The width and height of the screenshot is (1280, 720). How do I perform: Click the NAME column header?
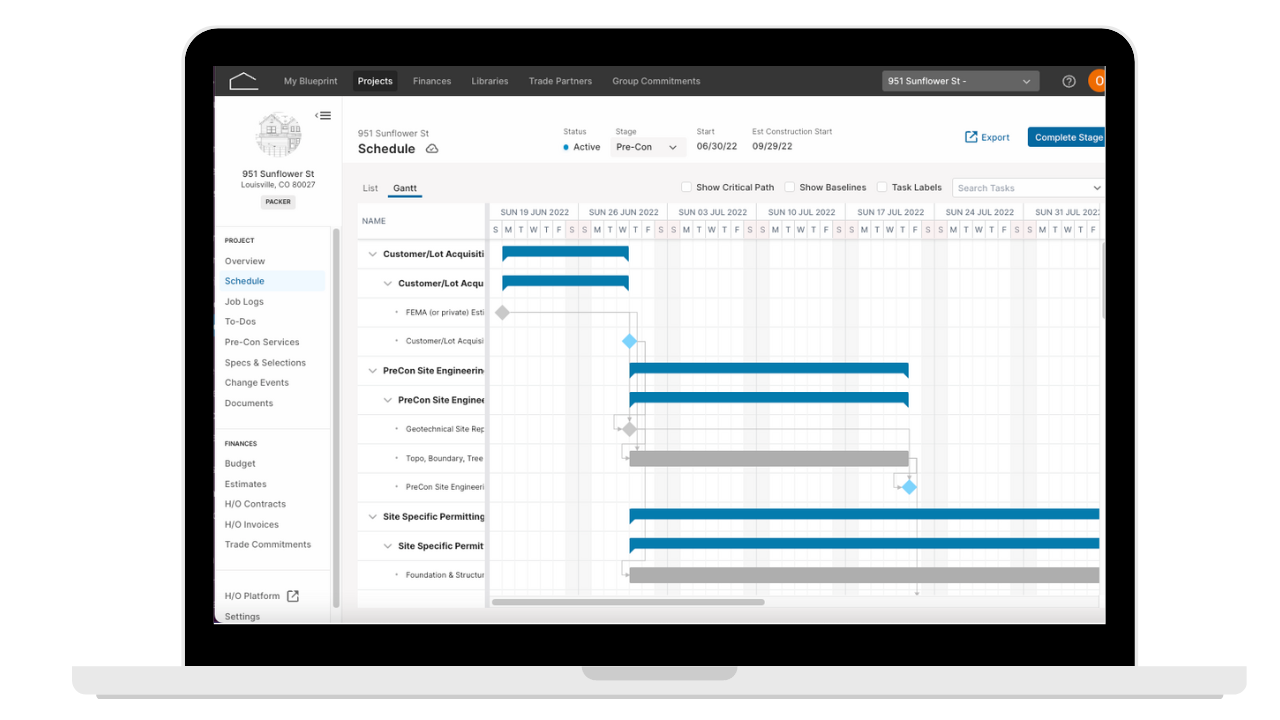click(x=374, y=221)
